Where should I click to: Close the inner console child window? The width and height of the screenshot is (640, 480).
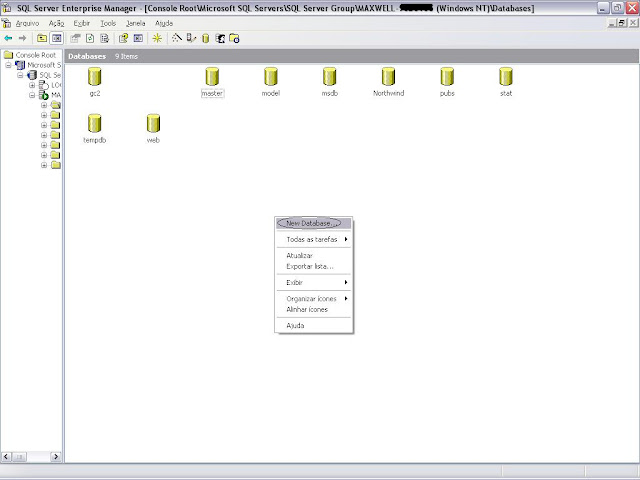click(633, 23)
